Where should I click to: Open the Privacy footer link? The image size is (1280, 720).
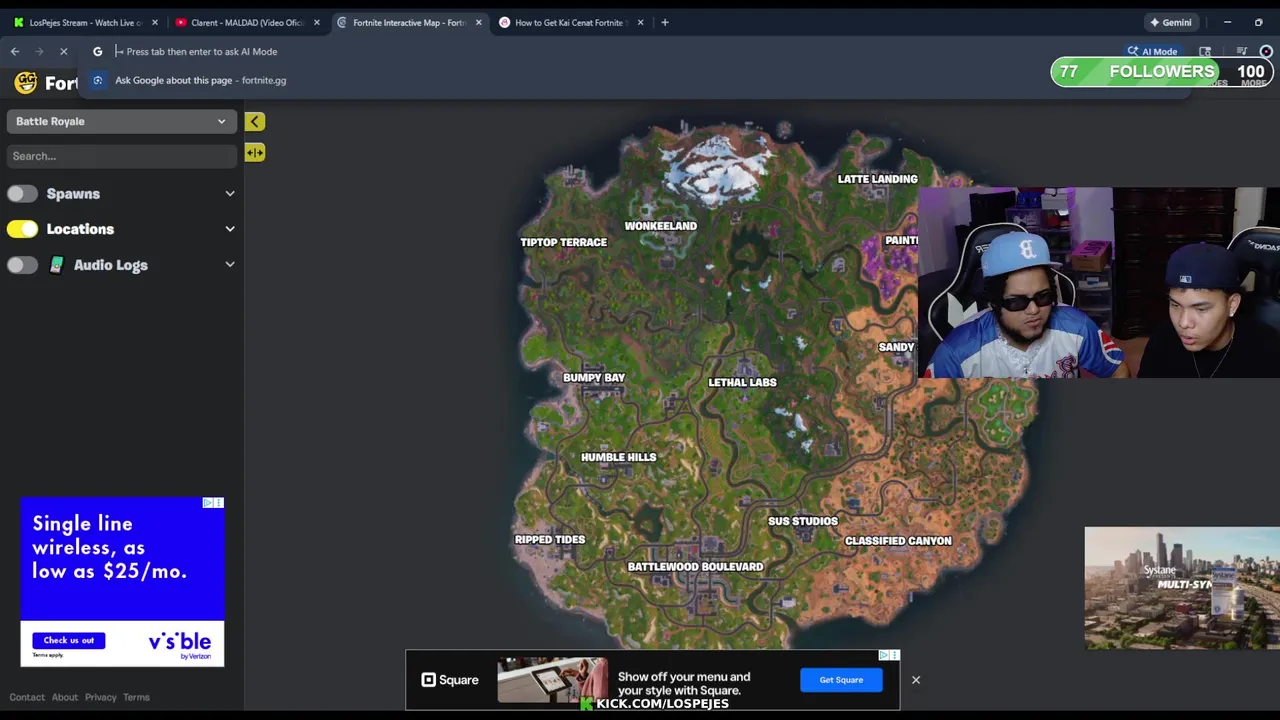click(x=100, y=697)
